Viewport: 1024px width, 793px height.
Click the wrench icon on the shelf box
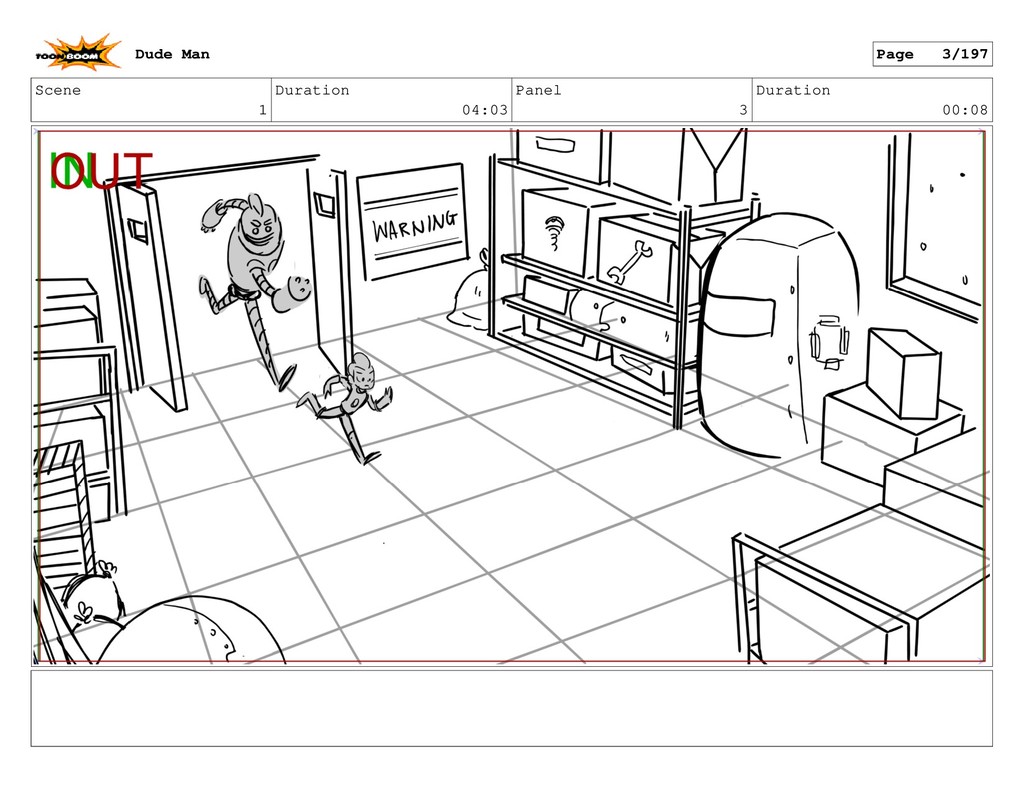point(631,261)
